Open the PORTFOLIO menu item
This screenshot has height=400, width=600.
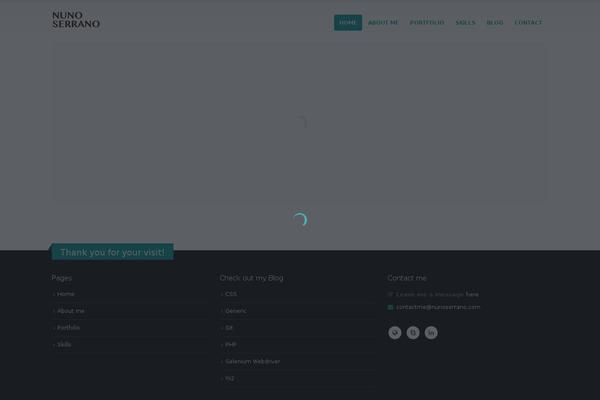click(427, 23)
